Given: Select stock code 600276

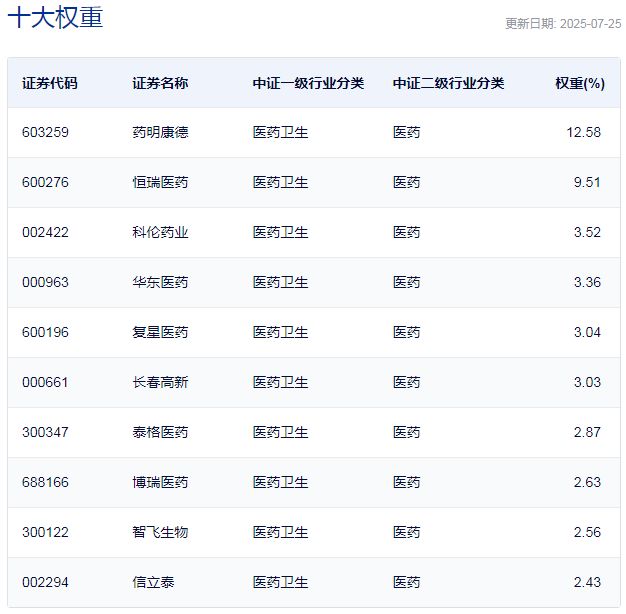Looking at the screenshot, I should [45, 182].
